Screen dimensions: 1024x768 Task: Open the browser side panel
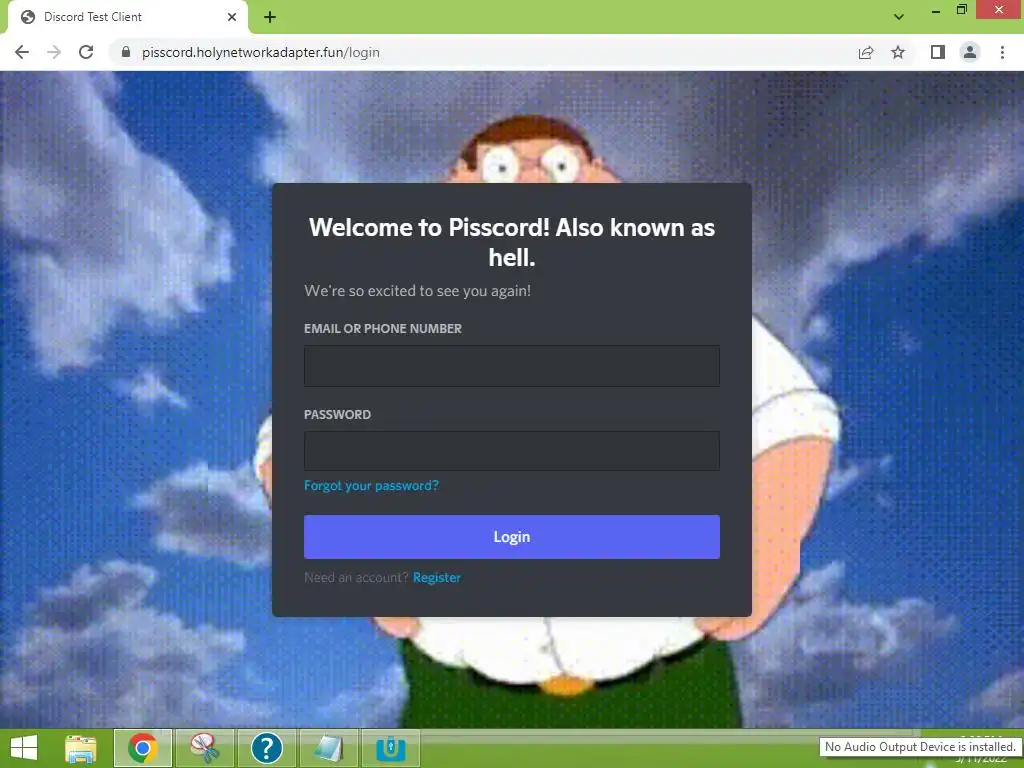pyautogui.click(x=938, y=52)
